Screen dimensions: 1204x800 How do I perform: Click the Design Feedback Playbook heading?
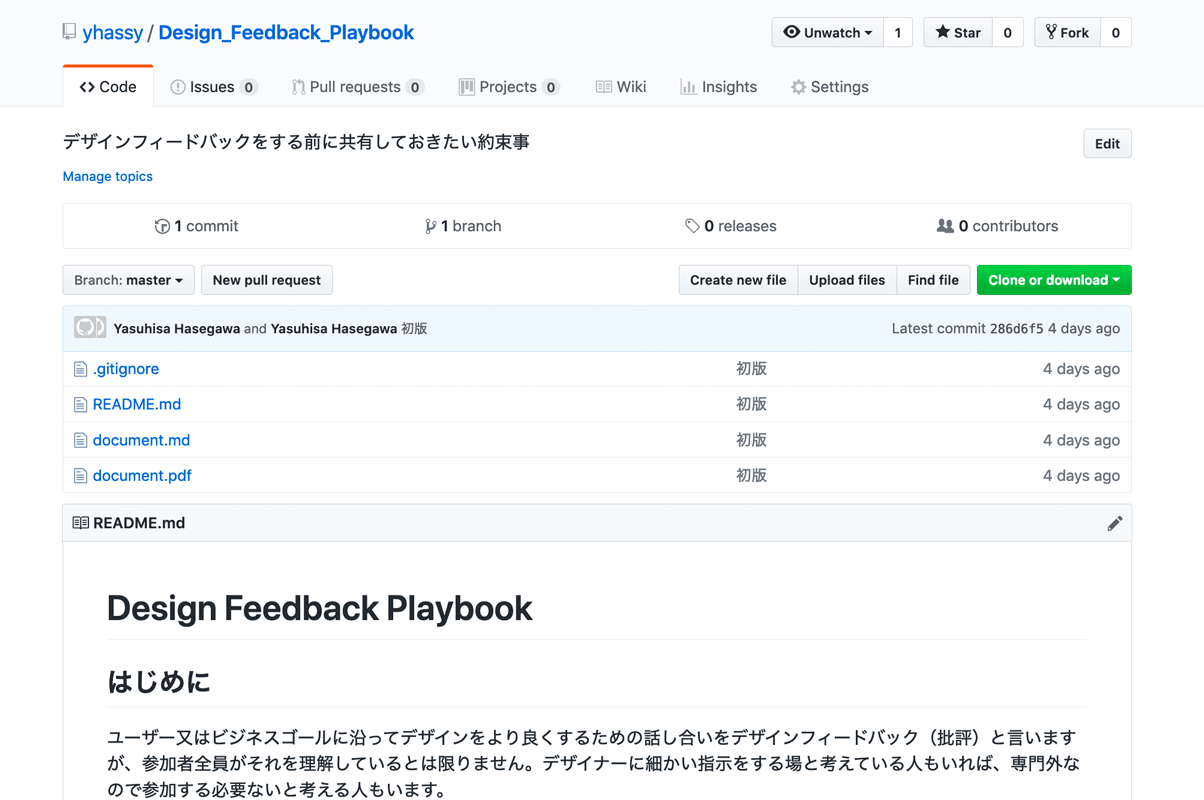click(320, 608)
